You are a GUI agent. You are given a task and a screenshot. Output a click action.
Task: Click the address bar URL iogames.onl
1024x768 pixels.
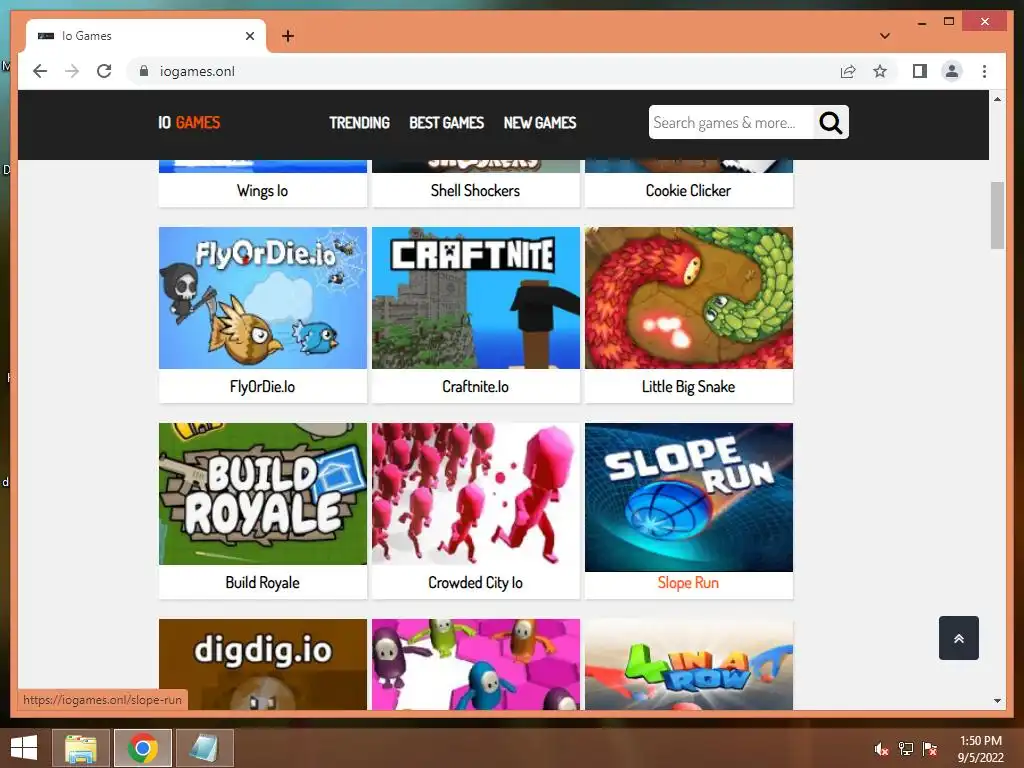[x=197, y=71]
